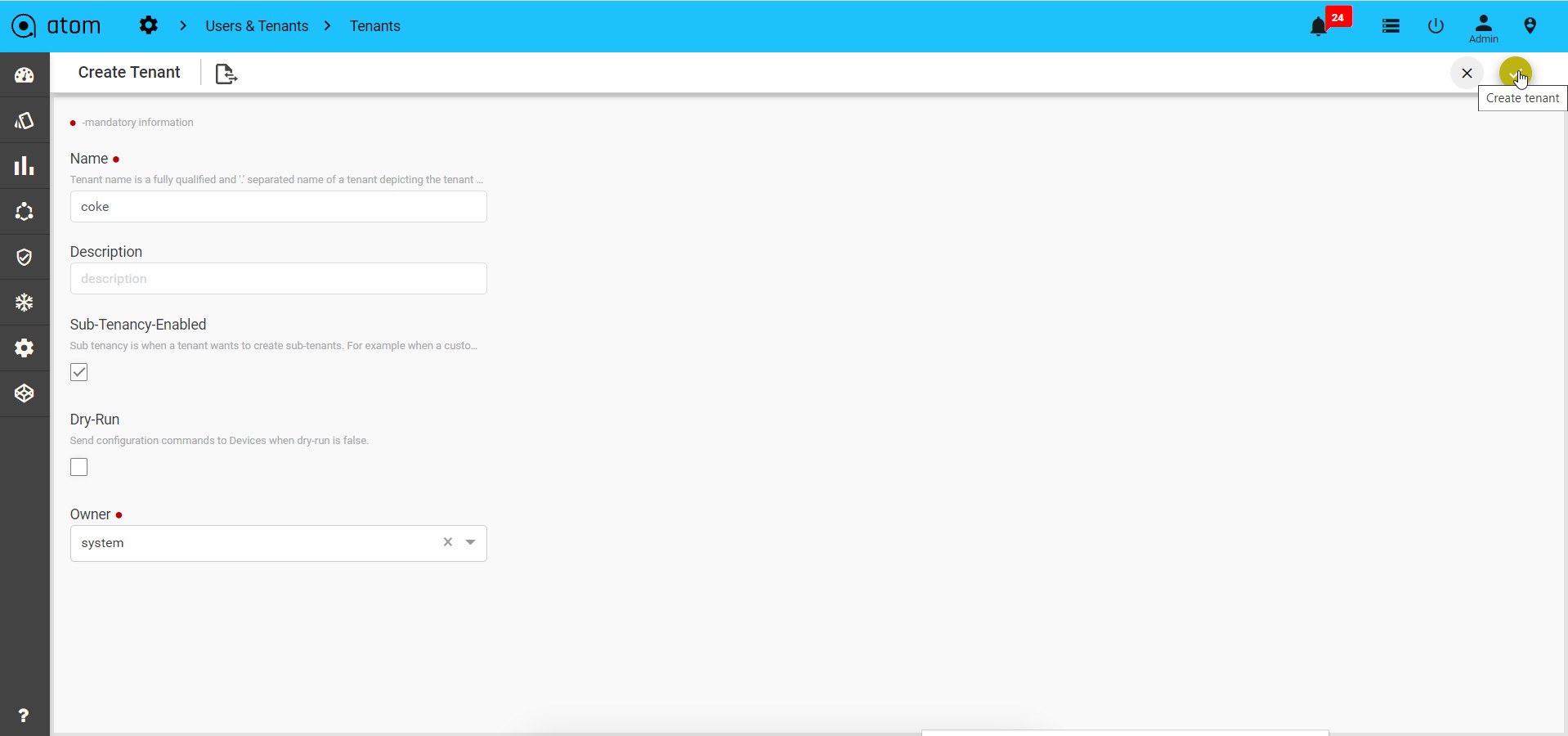Screen dimensions: 1568x736
Task: Click the power logout icon
Action: pyautogui.click(x=1436, y=26)
